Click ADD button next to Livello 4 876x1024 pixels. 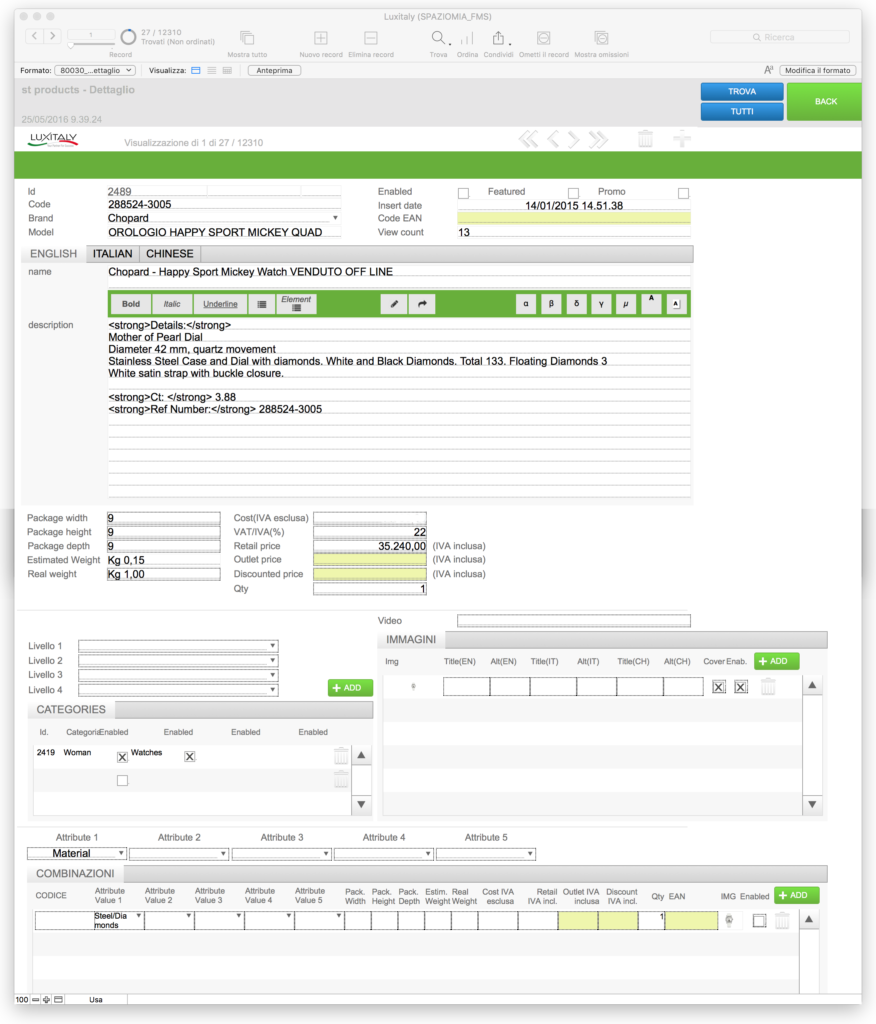[350, 688]
